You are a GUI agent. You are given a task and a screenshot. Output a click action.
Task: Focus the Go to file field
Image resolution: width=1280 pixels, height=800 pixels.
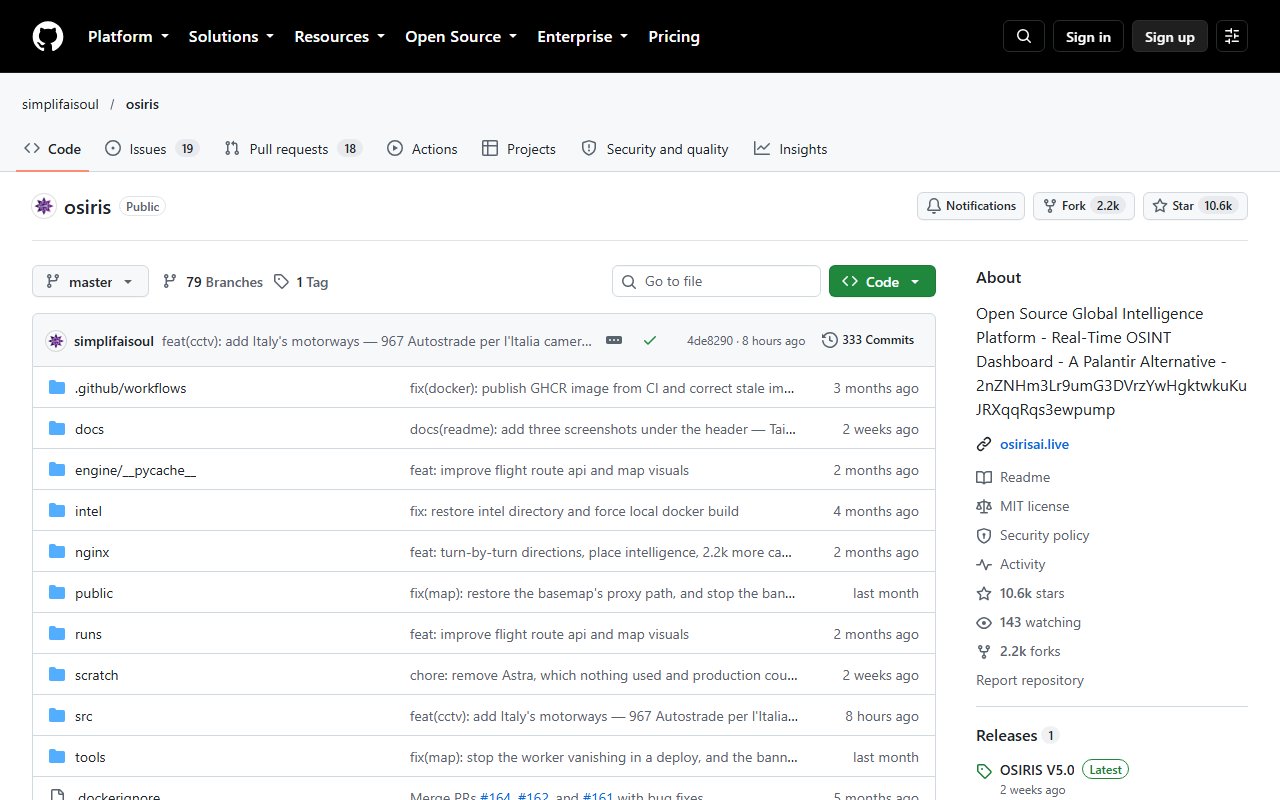[716, 282]
